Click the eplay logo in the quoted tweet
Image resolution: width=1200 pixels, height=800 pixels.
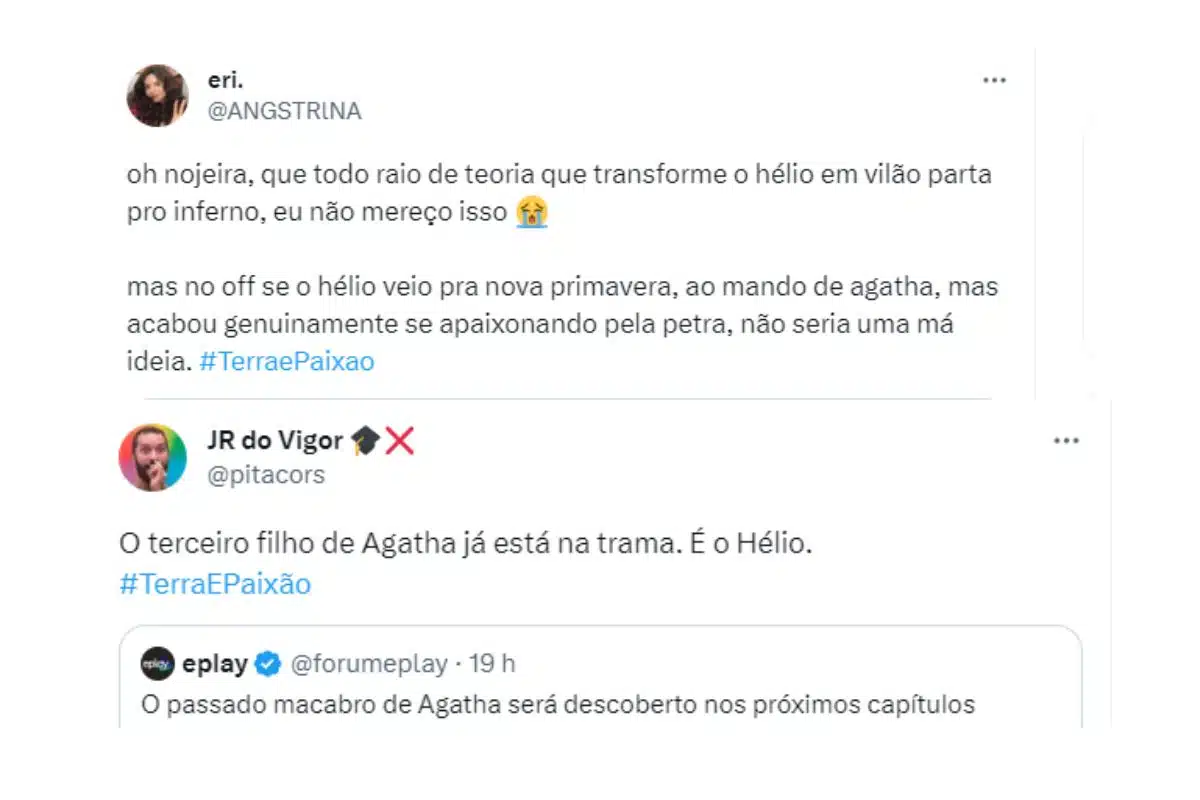tap(157, 663)
